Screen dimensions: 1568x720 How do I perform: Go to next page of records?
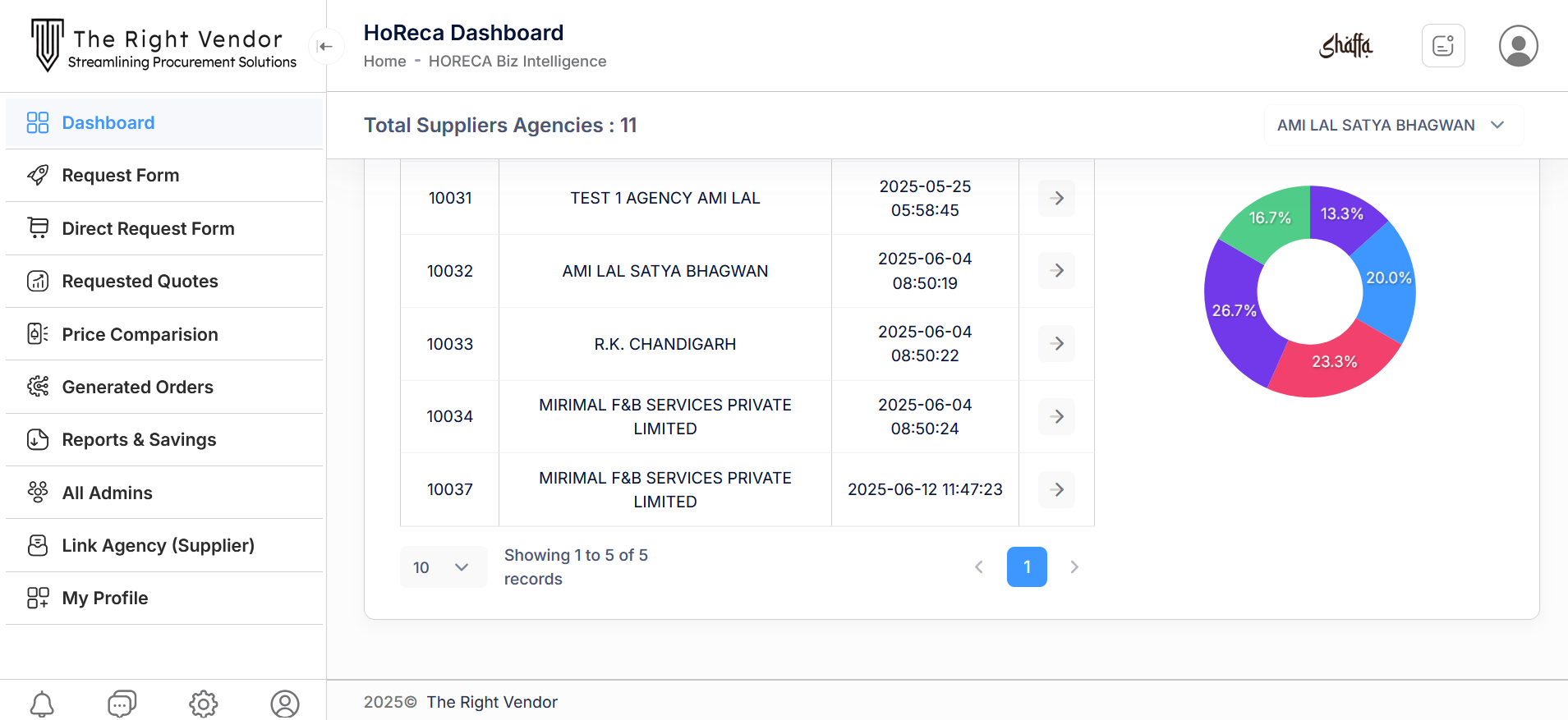(x=1074, y=567)
